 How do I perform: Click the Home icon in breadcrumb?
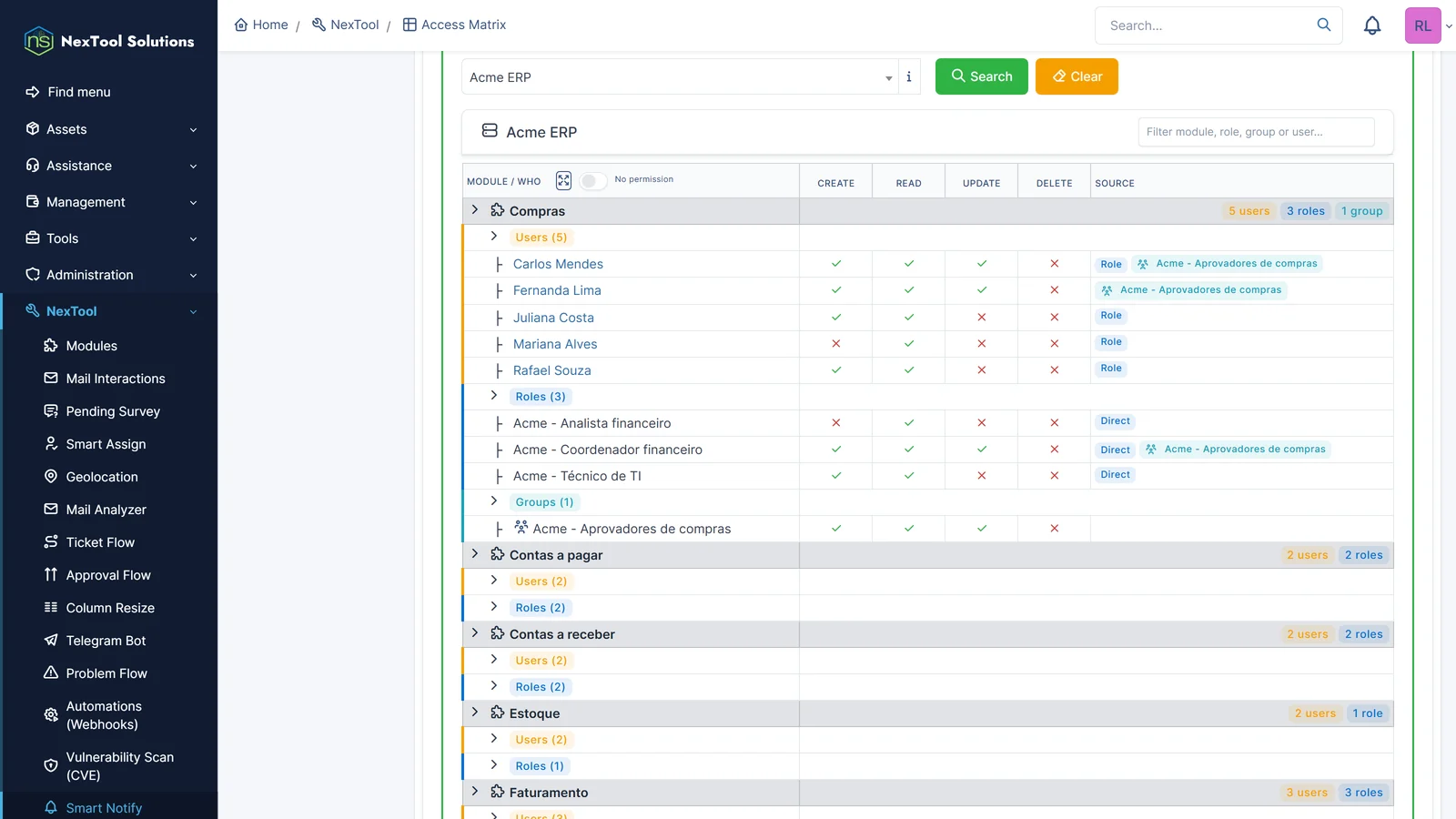coord(241,25)
